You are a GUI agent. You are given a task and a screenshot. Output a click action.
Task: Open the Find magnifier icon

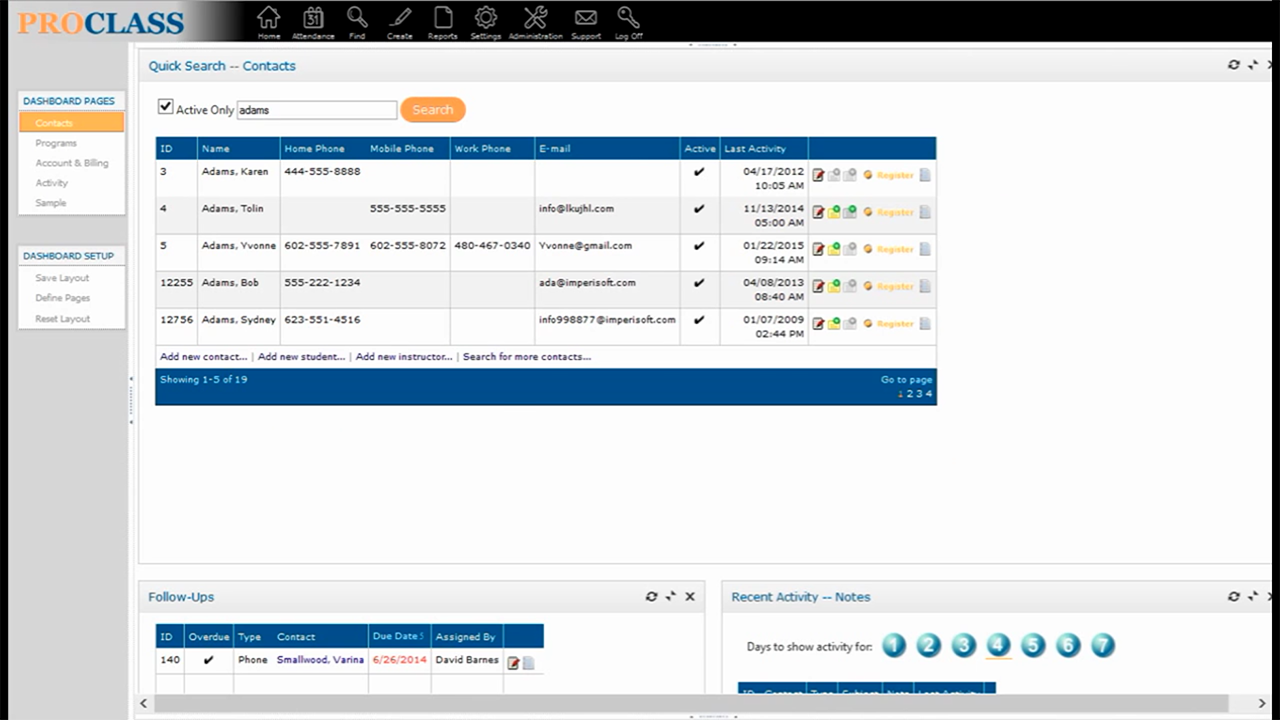357,22
